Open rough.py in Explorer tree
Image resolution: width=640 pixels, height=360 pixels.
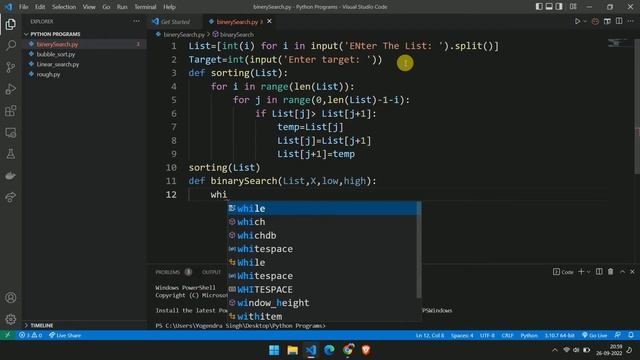pos(48,74)
